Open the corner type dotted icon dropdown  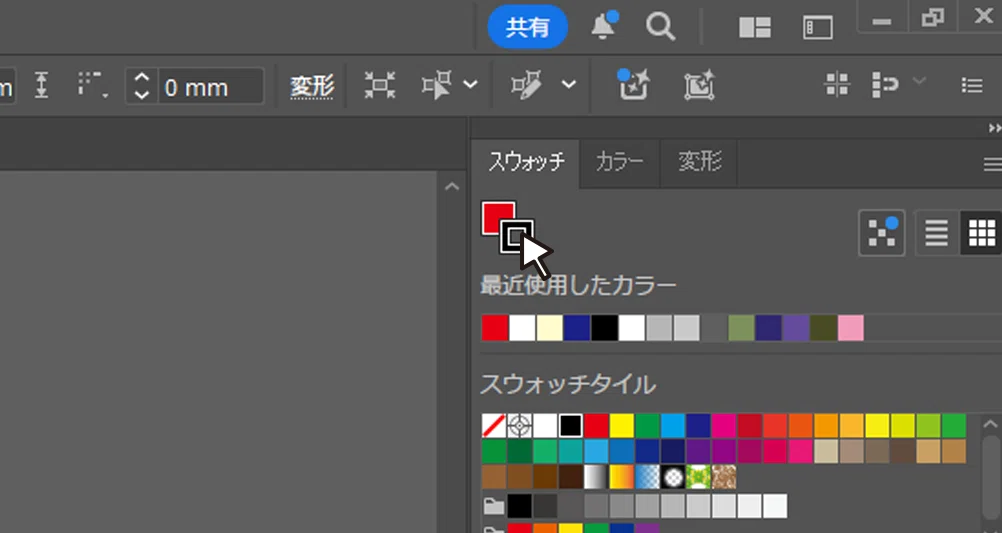[93, 86]
